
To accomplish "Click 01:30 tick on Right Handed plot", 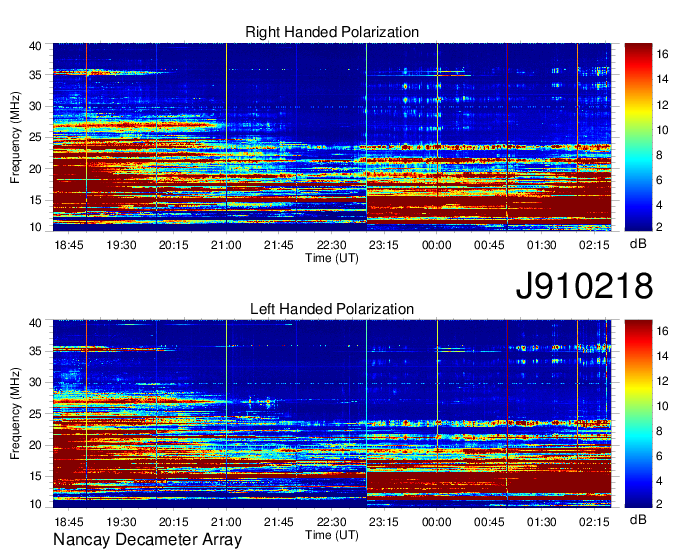I will (x=542, y=245).
